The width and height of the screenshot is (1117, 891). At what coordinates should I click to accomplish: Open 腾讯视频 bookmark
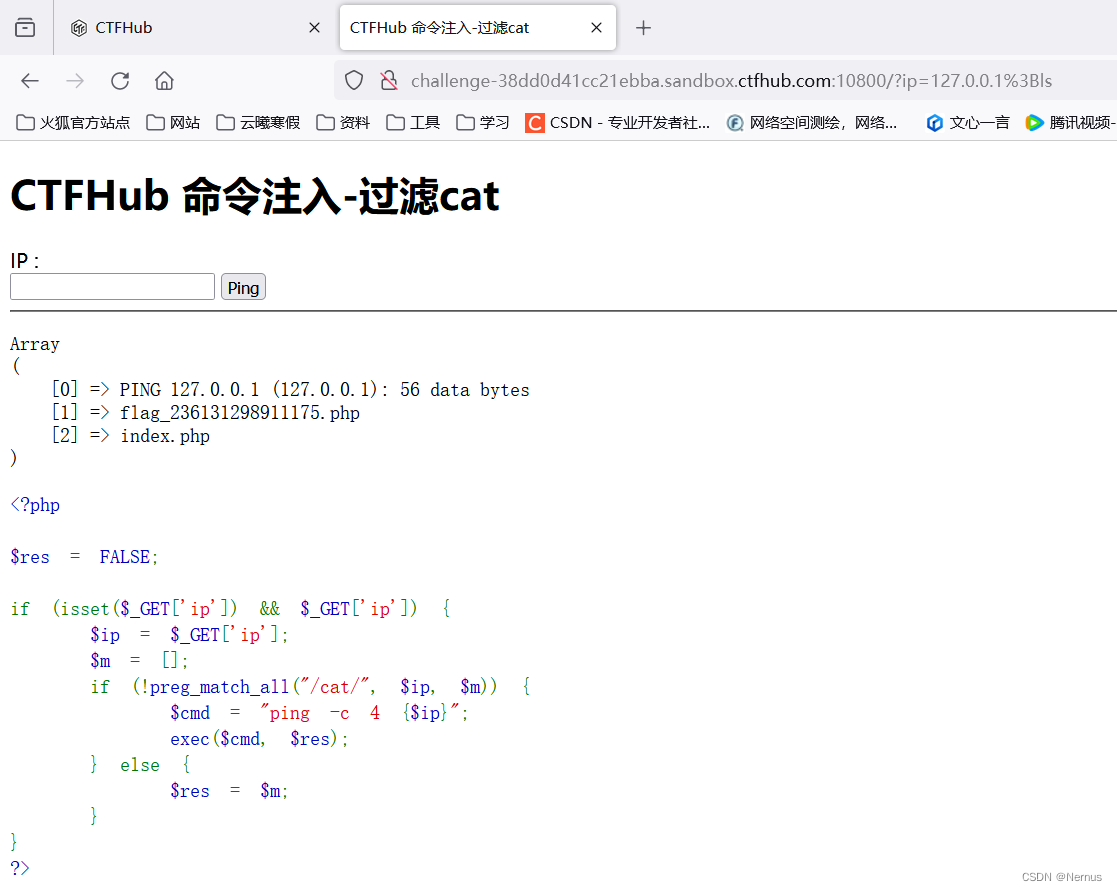point(1071,123)
